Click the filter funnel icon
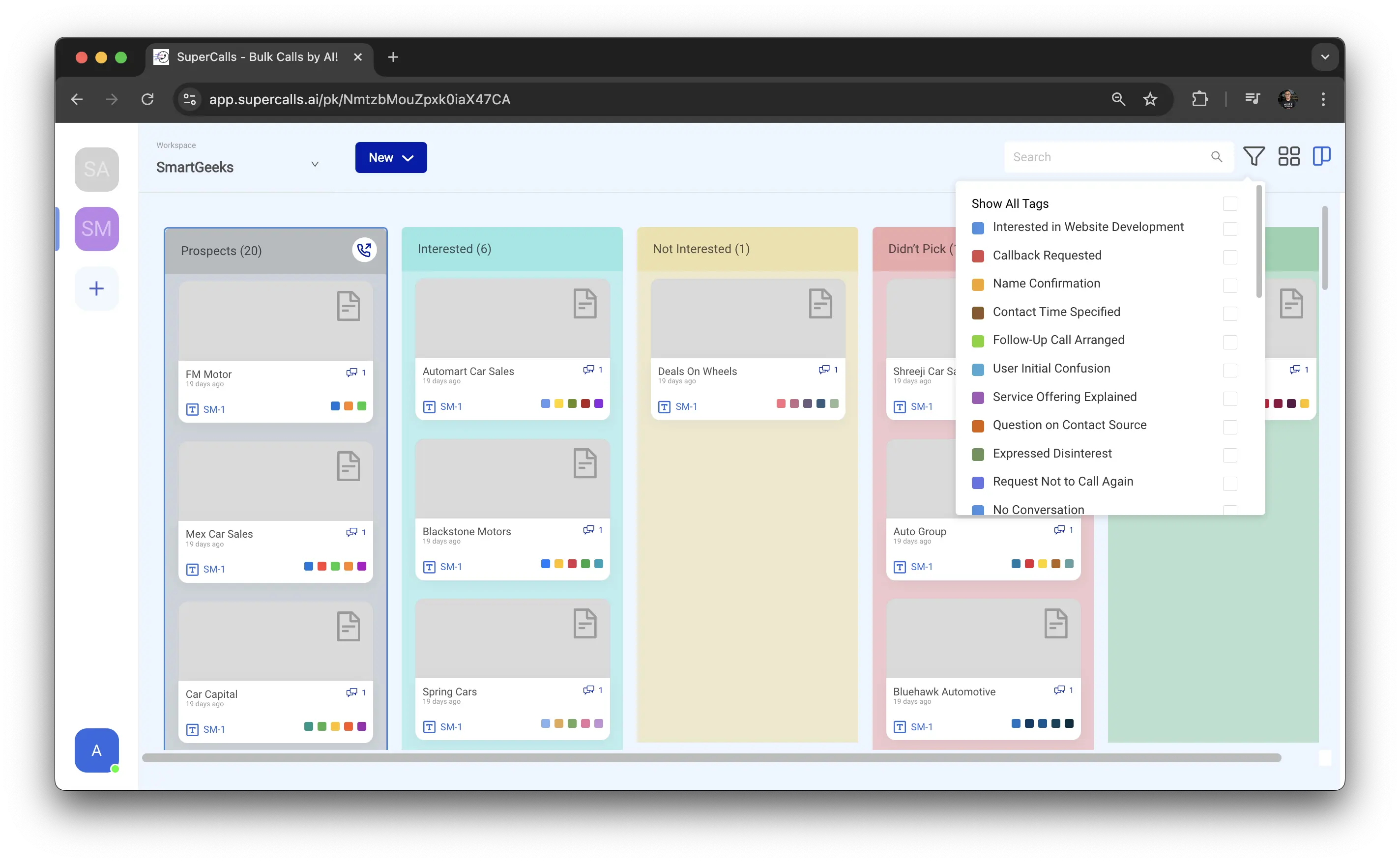1400x863 pixels. [1254, 156]
